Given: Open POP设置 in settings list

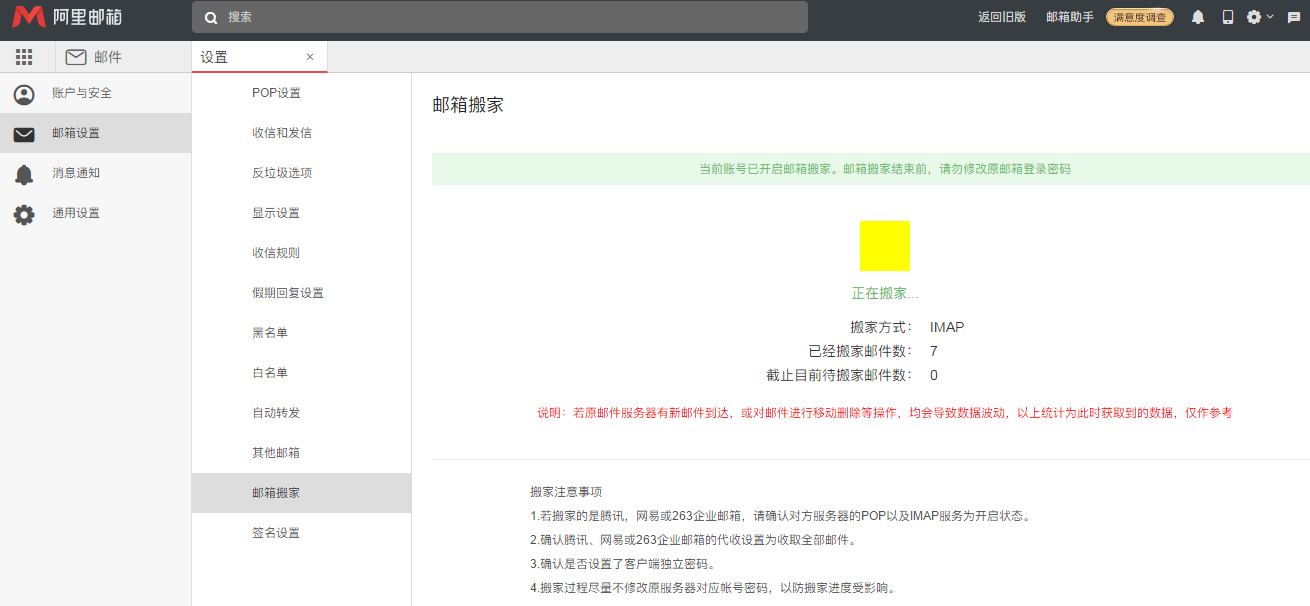Looking at the screenshot, I should [276, 93].
